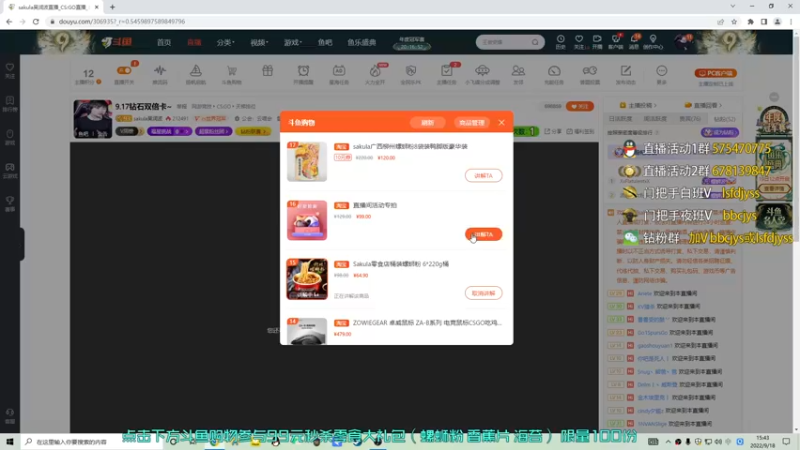Click 讲解TA for sakula 螺蛳粉 item 17
This screenshot has width=800, height=450.
tap(483, 176)
